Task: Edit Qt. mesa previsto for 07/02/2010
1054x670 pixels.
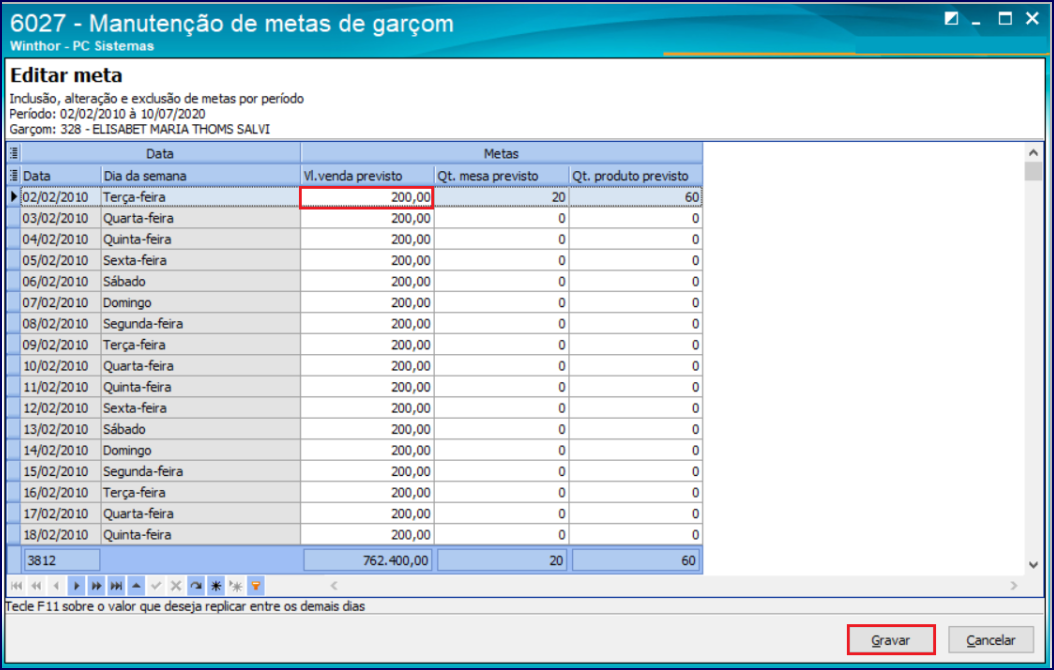Action: pos(501,302)
